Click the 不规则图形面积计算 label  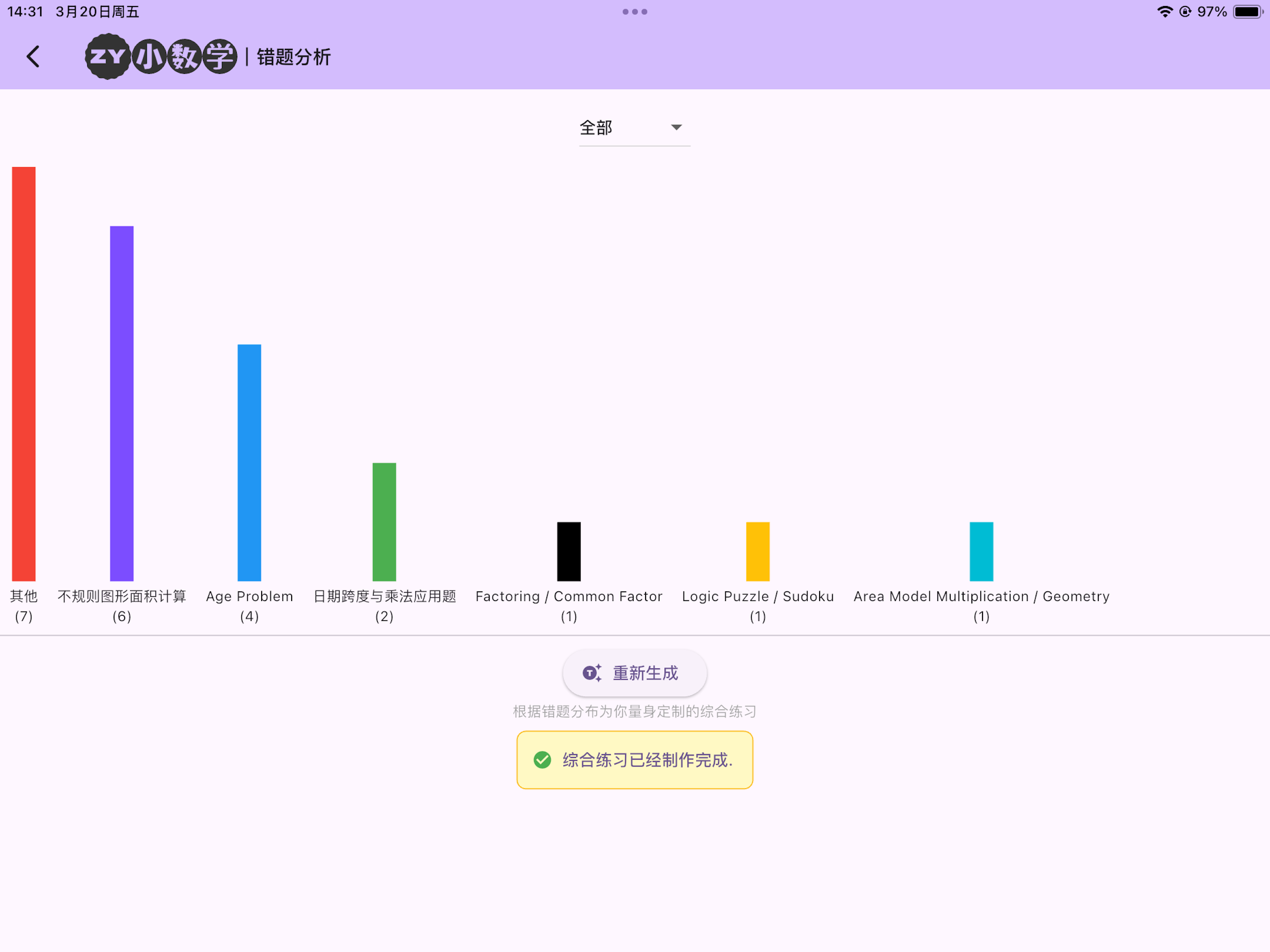coord(122,596)
